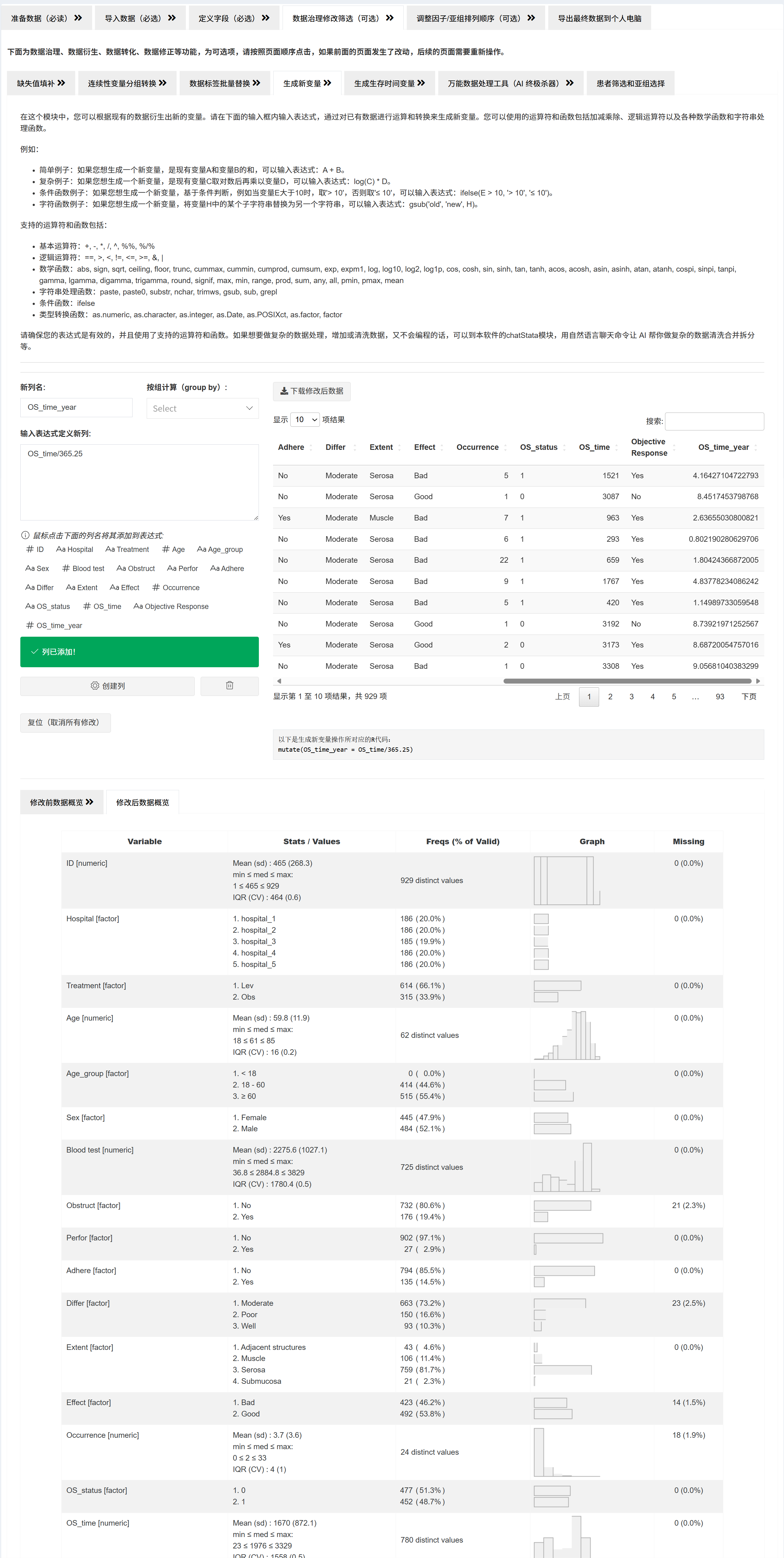Select 修改后数据概览 tab

143,803
